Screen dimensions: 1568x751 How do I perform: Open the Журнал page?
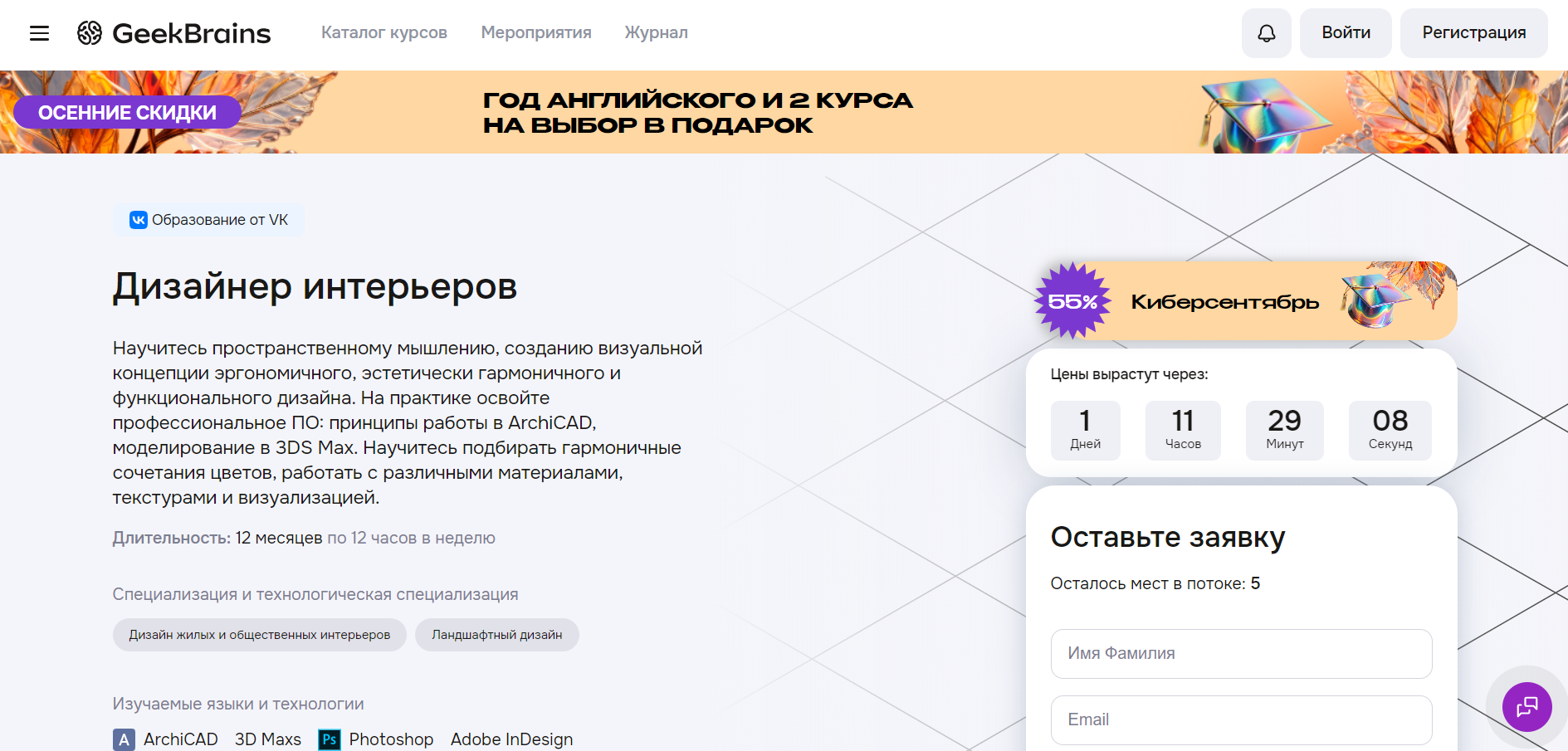tap(656, 32)
